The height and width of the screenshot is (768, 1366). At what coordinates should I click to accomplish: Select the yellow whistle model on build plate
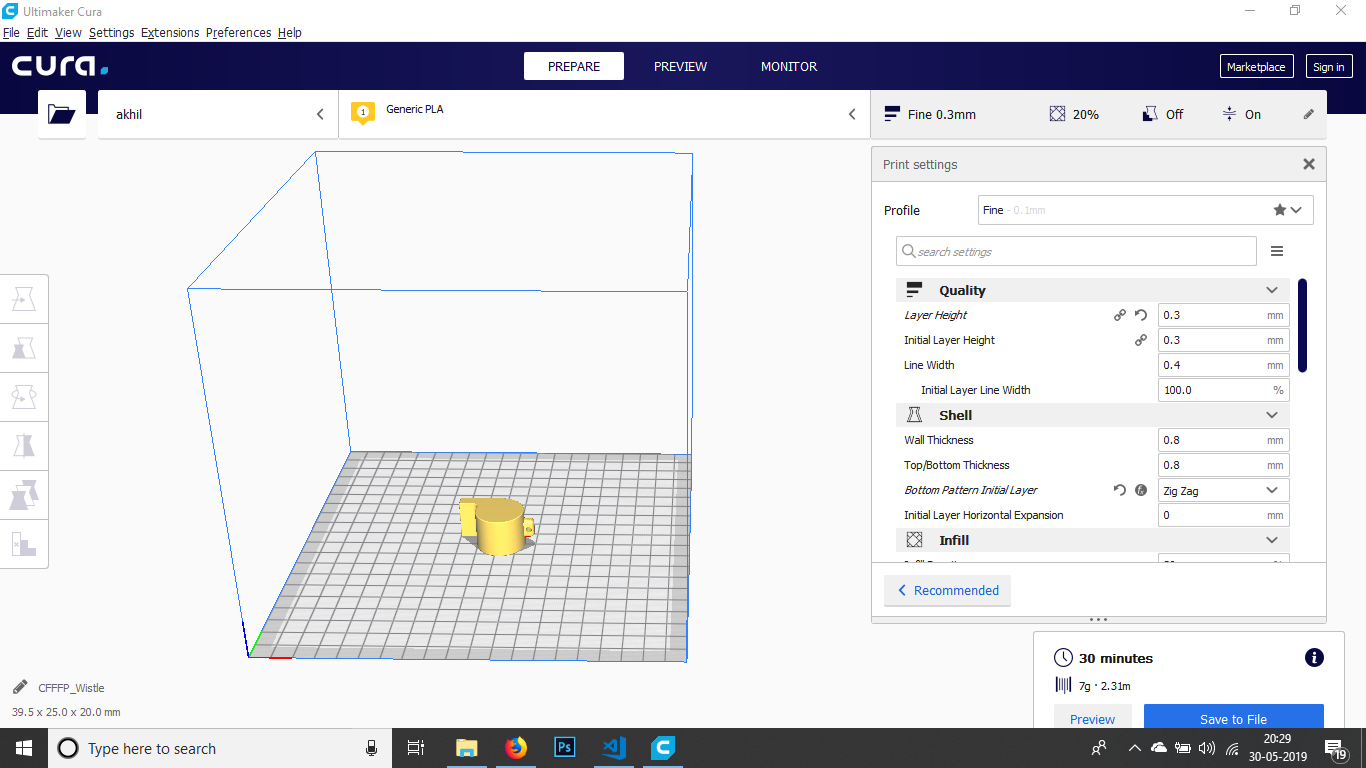pyautogui.click(x=498, y=527)
